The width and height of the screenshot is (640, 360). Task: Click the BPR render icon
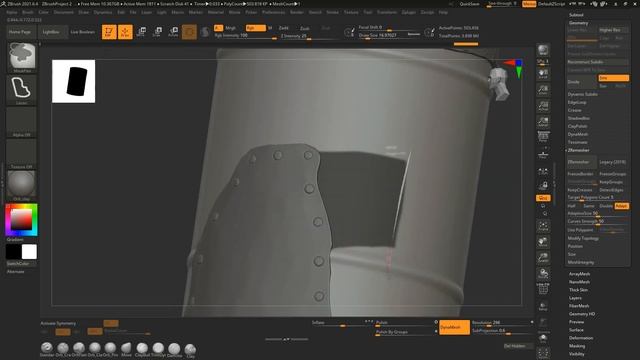pyautogui.click(x=543, y=50)
